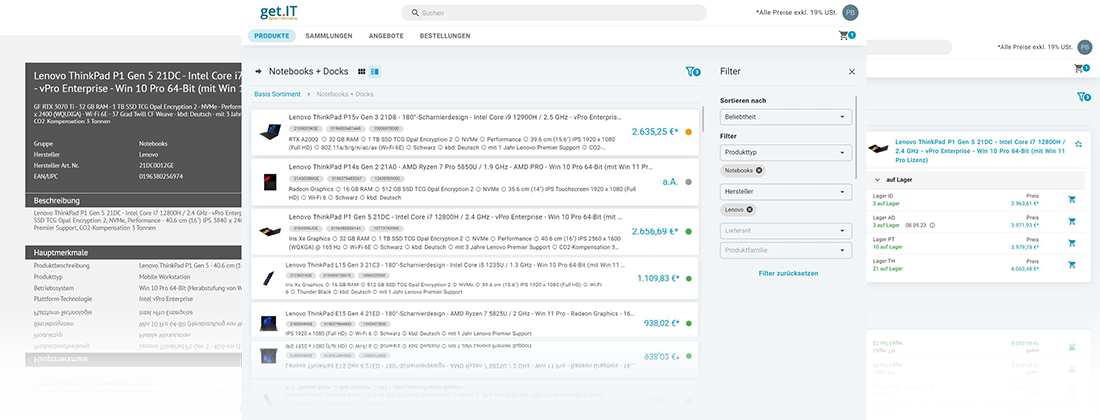This screenshot has height=420, width=1100.
Task: Click Filter zurücksetzen link
Action: [788, 273]
